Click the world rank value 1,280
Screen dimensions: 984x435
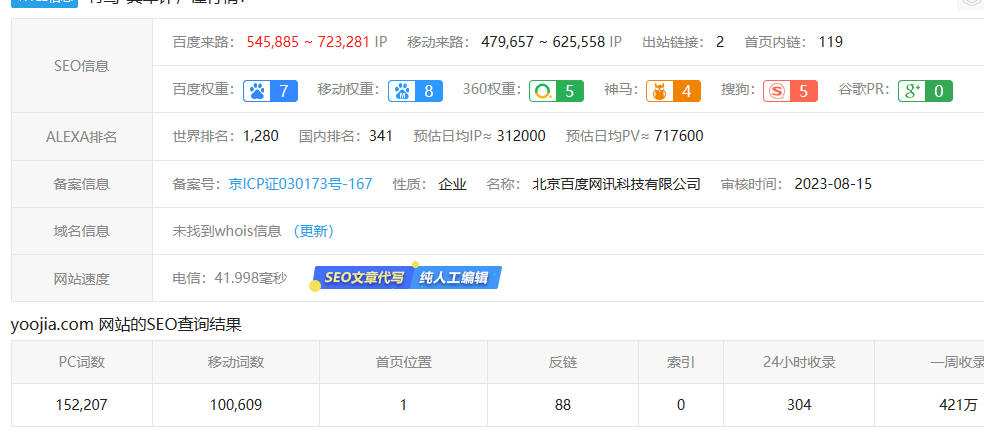coord(261,136)
